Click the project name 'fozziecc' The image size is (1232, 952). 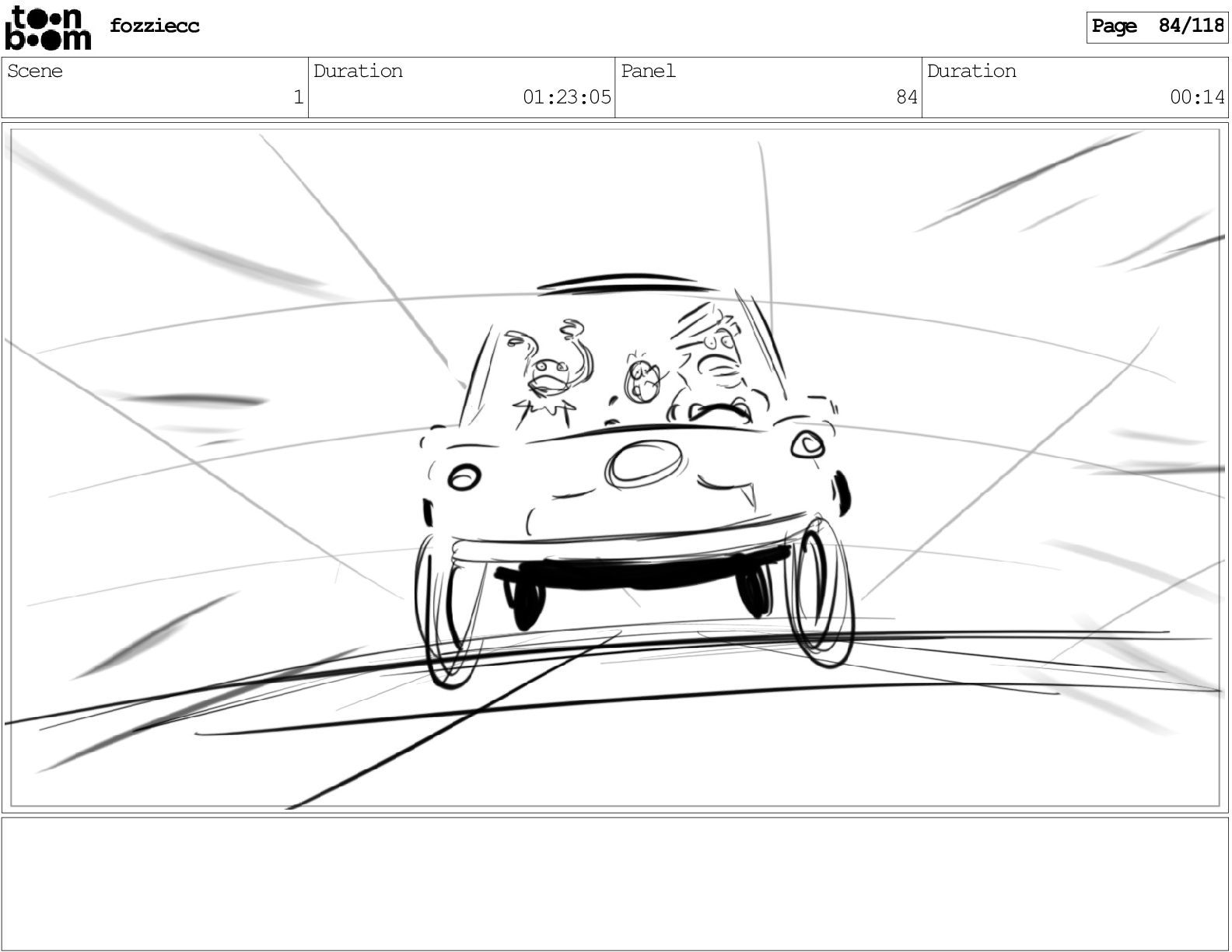(155, 26)
